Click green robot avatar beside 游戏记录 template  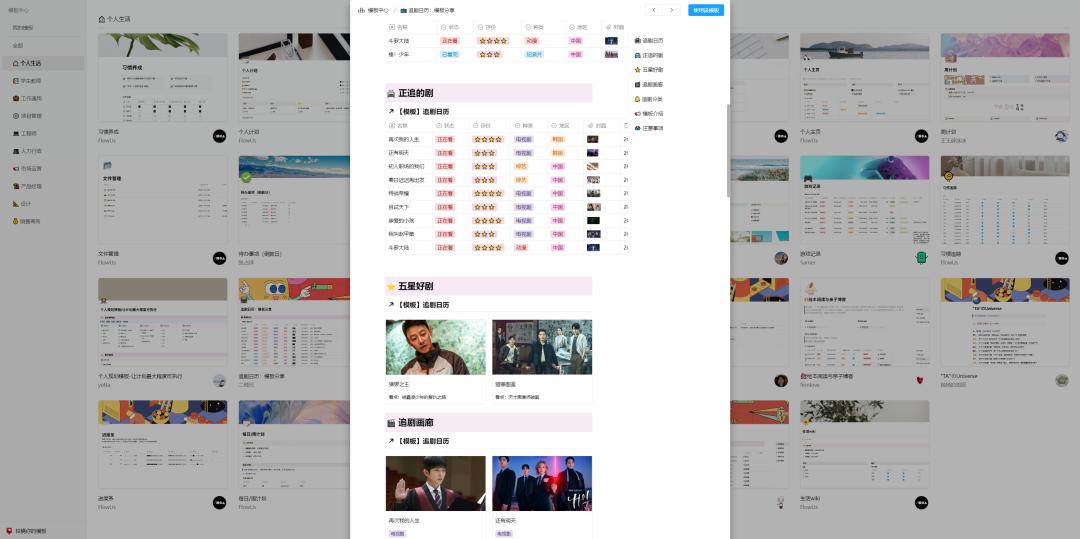pyautogui.click(x=922, y=258)
